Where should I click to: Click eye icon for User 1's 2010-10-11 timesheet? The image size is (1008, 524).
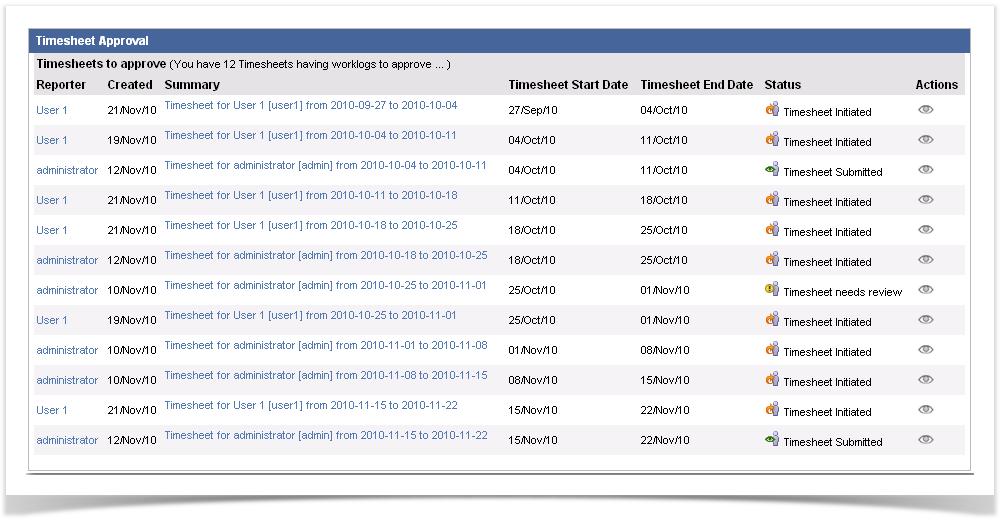coord(925,200)
